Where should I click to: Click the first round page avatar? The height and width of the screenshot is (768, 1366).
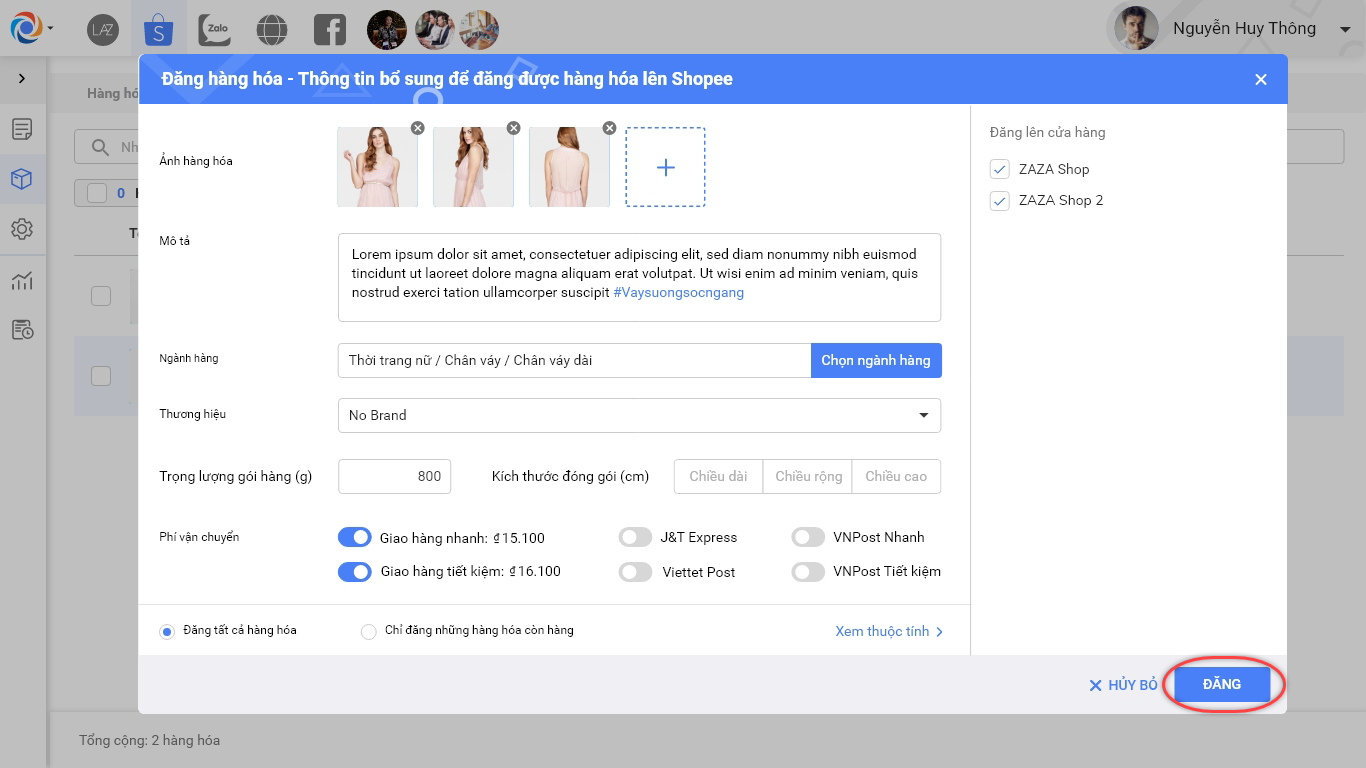point(387,30)
